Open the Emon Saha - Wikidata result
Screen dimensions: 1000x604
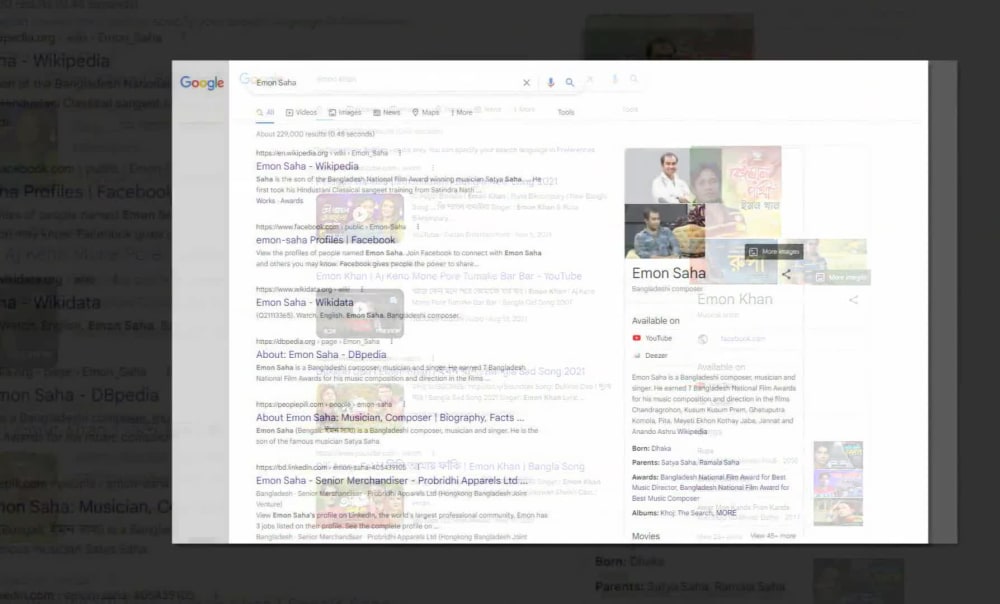coord(305,302)
